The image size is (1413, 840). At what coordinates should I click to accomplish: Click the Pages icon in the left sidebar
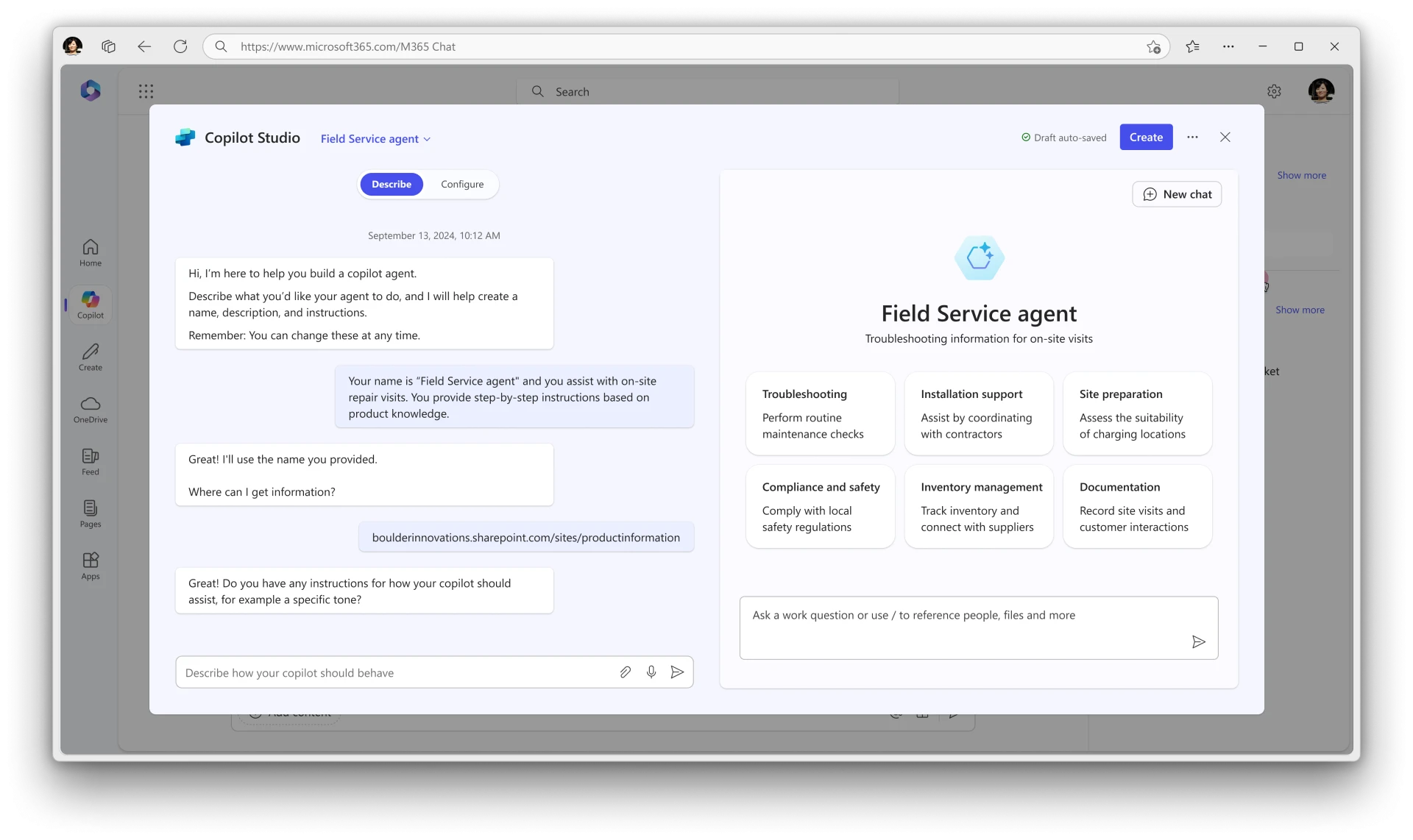click(x=89, y=512)
